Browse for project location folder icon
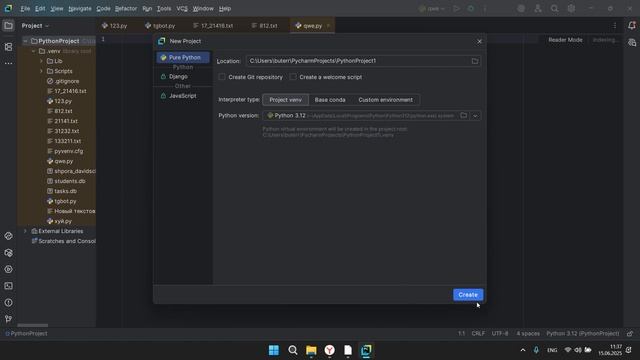 coord(475,61)
